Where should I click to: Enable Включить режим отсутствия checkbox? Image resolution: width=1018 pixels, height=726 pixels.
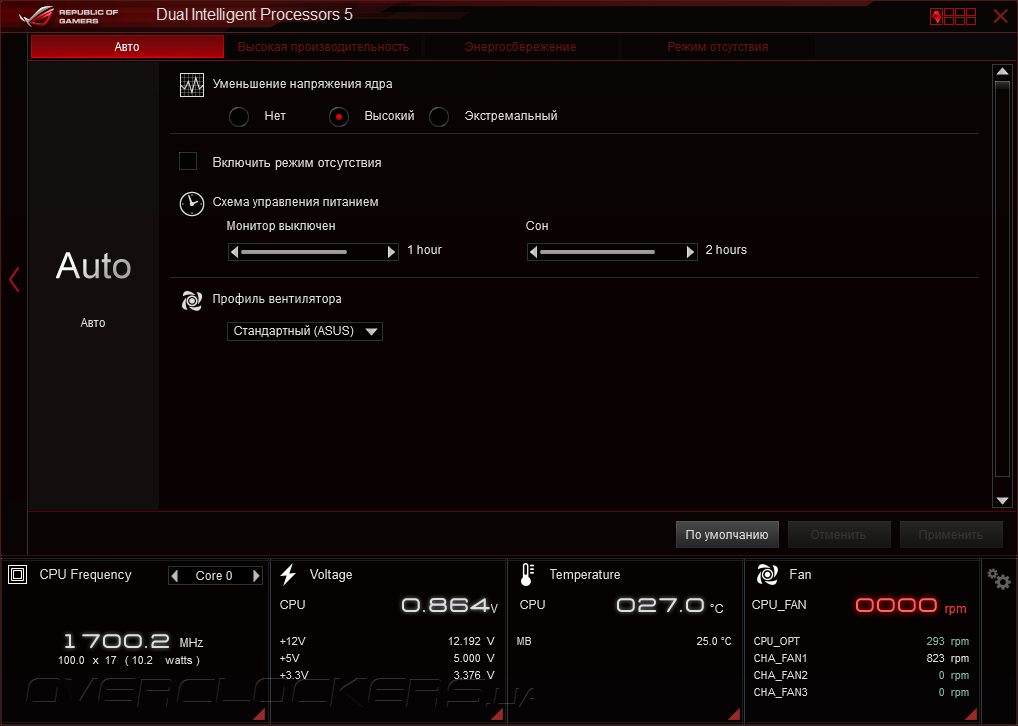tap(188, 161)
